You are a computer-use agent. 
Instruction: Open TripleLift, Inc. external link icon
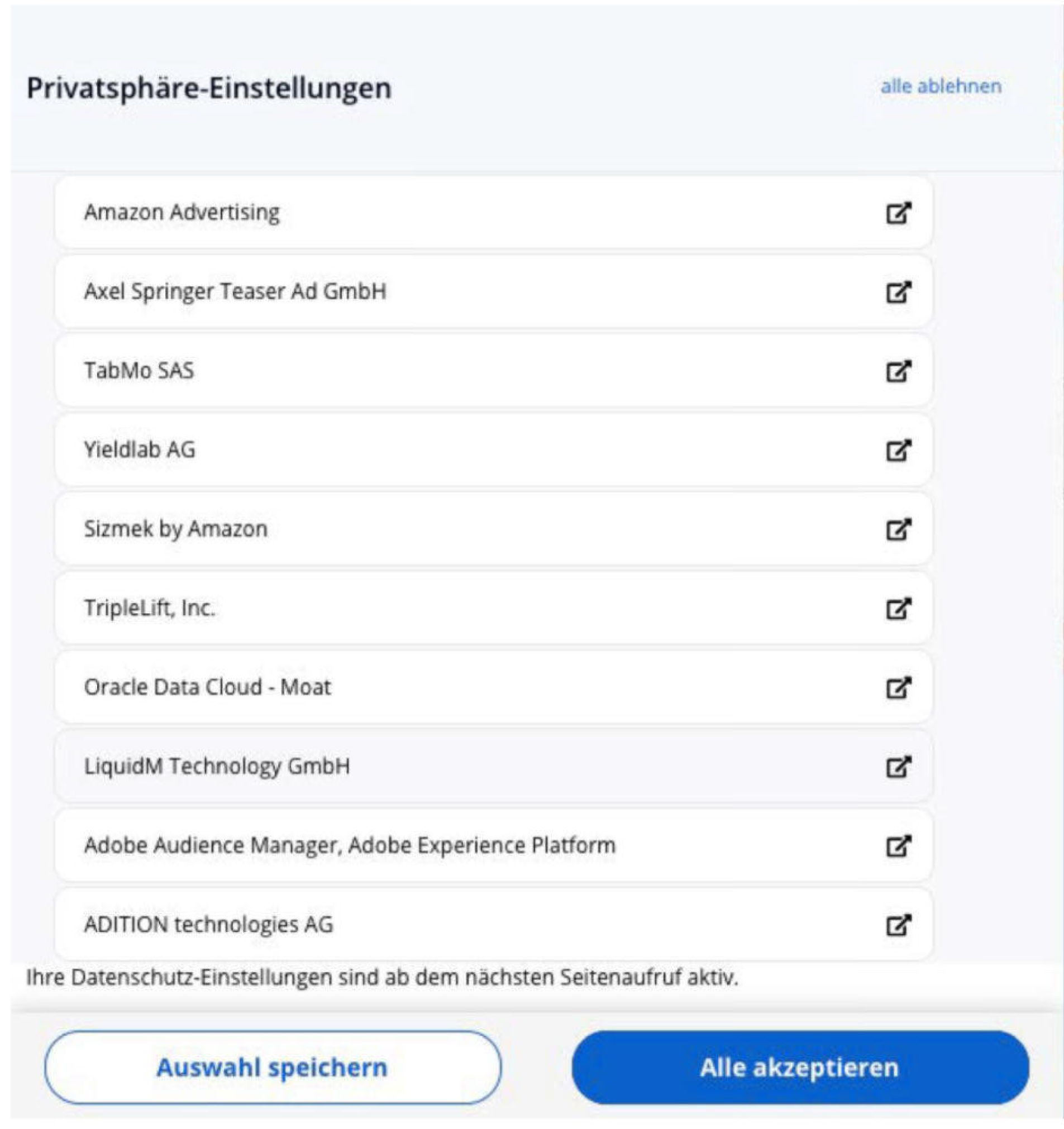pyautogui.click(x=899, y=608)
